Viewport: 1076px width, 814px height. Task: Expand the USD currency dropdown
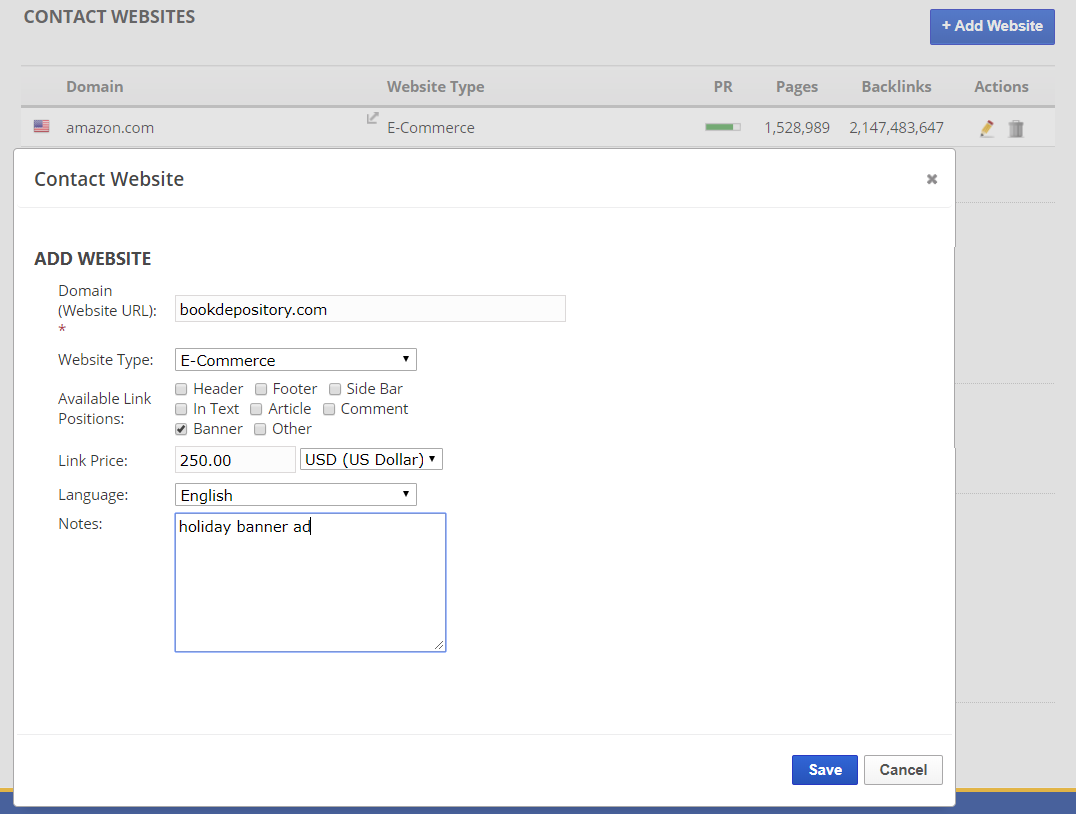(371, 459)
